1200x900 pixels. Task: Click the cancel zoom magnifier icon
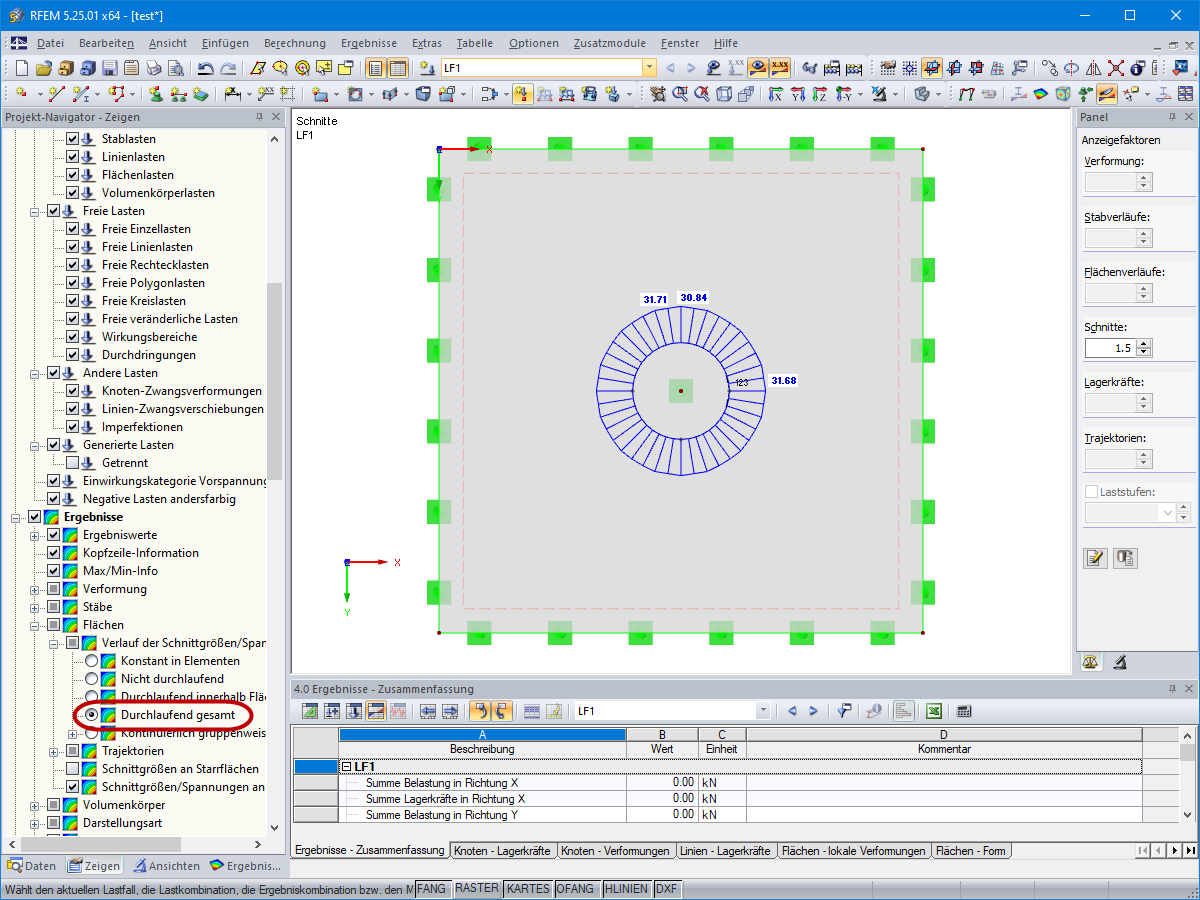pos(702,94)
